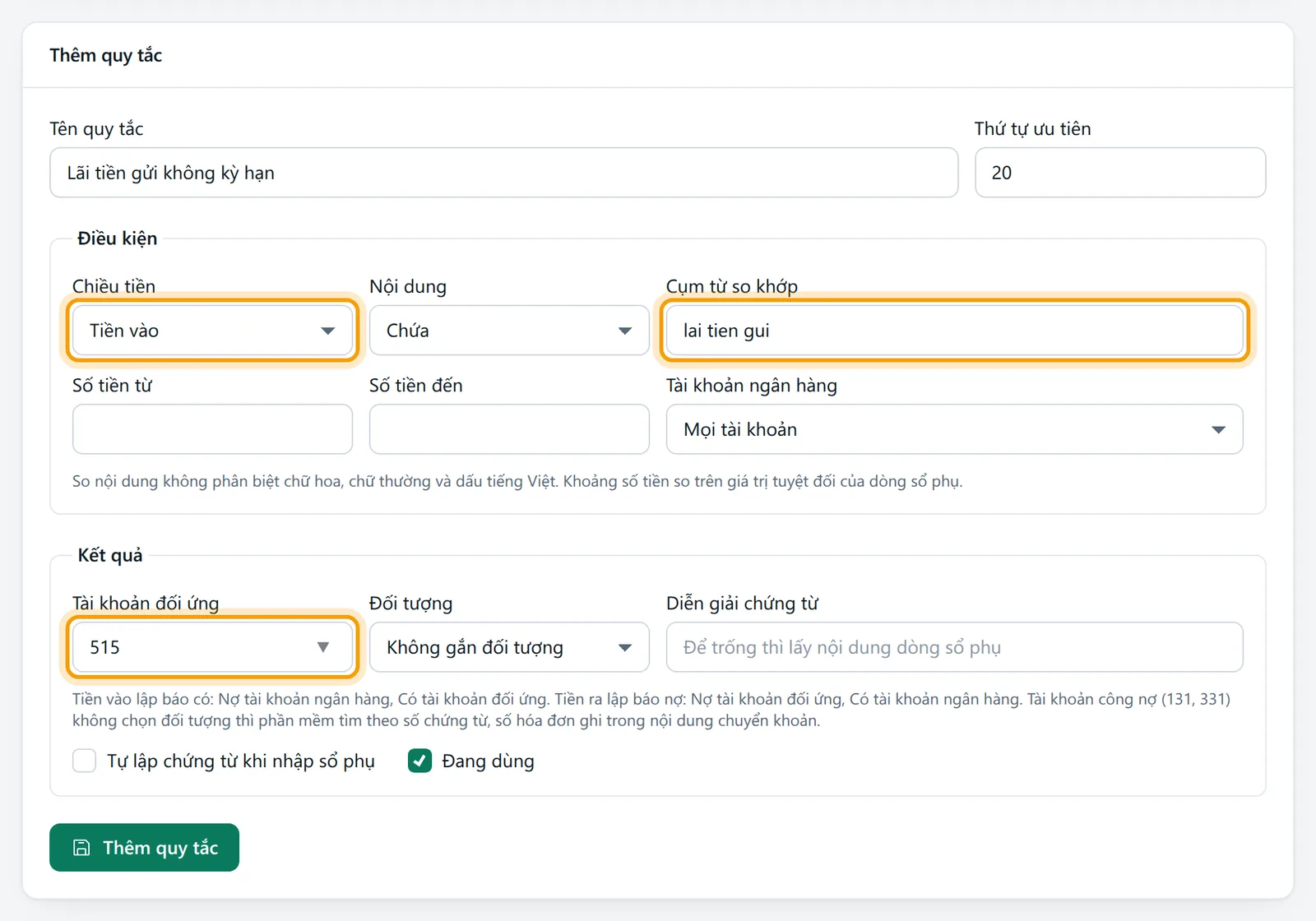Click into the Số tiền đến field

click(x=509, y=429)
